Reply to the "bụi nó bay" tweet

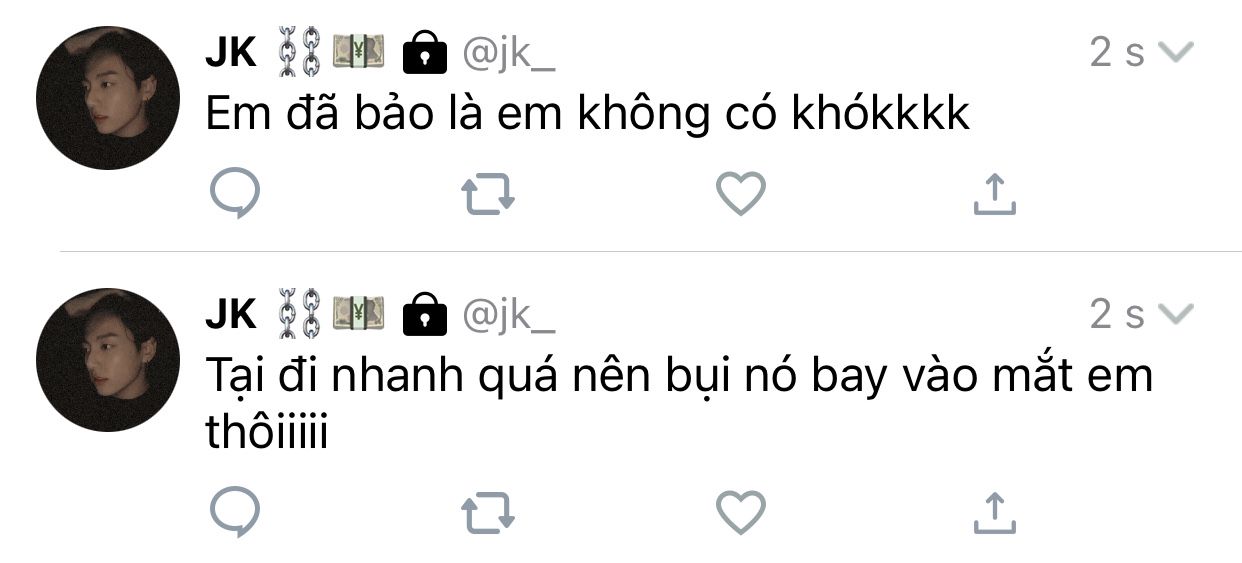pos(235,514)
